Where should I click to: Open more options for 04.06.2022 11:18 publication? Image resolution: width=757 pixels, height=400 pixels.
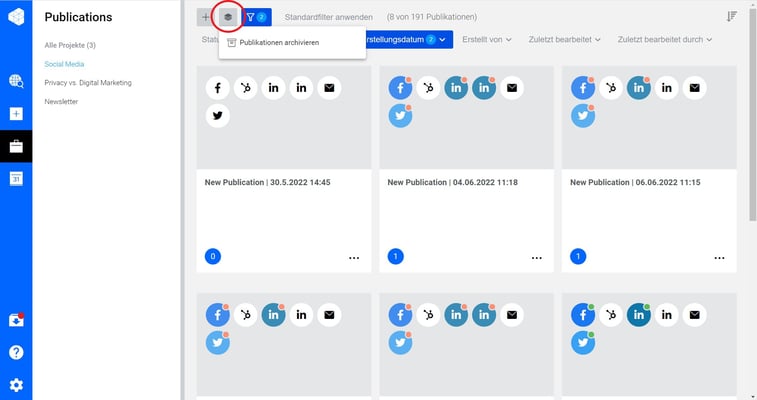[536, 258]
